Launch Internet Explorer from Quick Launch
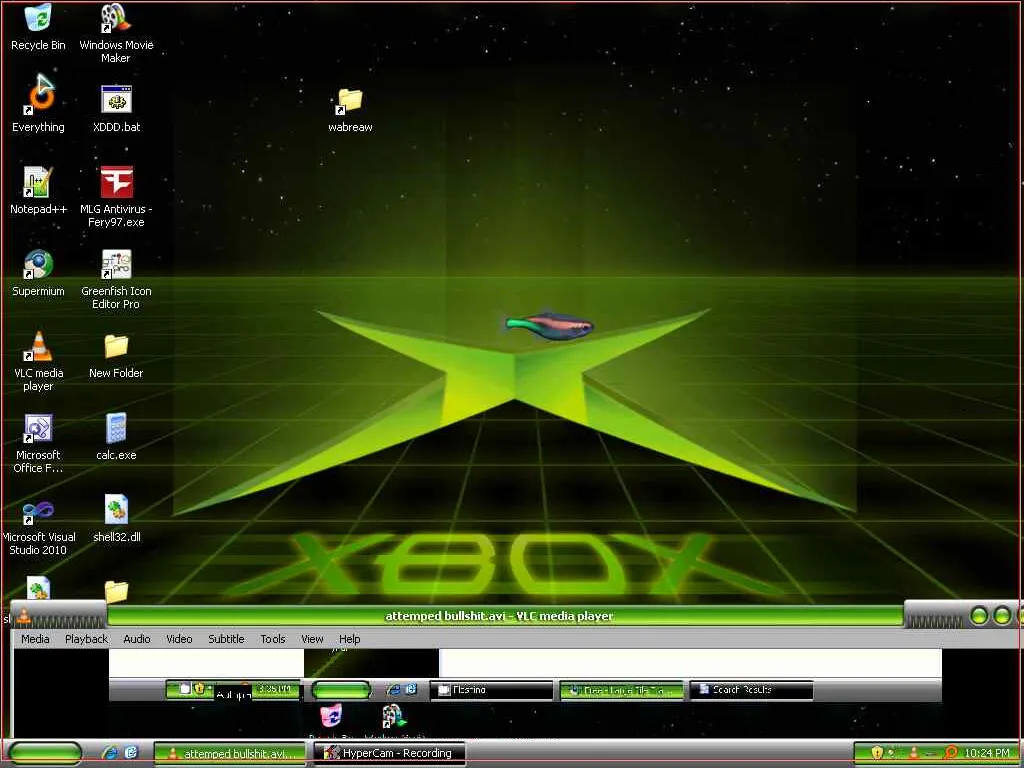The image size is (1024, 768). click(110, 753)
